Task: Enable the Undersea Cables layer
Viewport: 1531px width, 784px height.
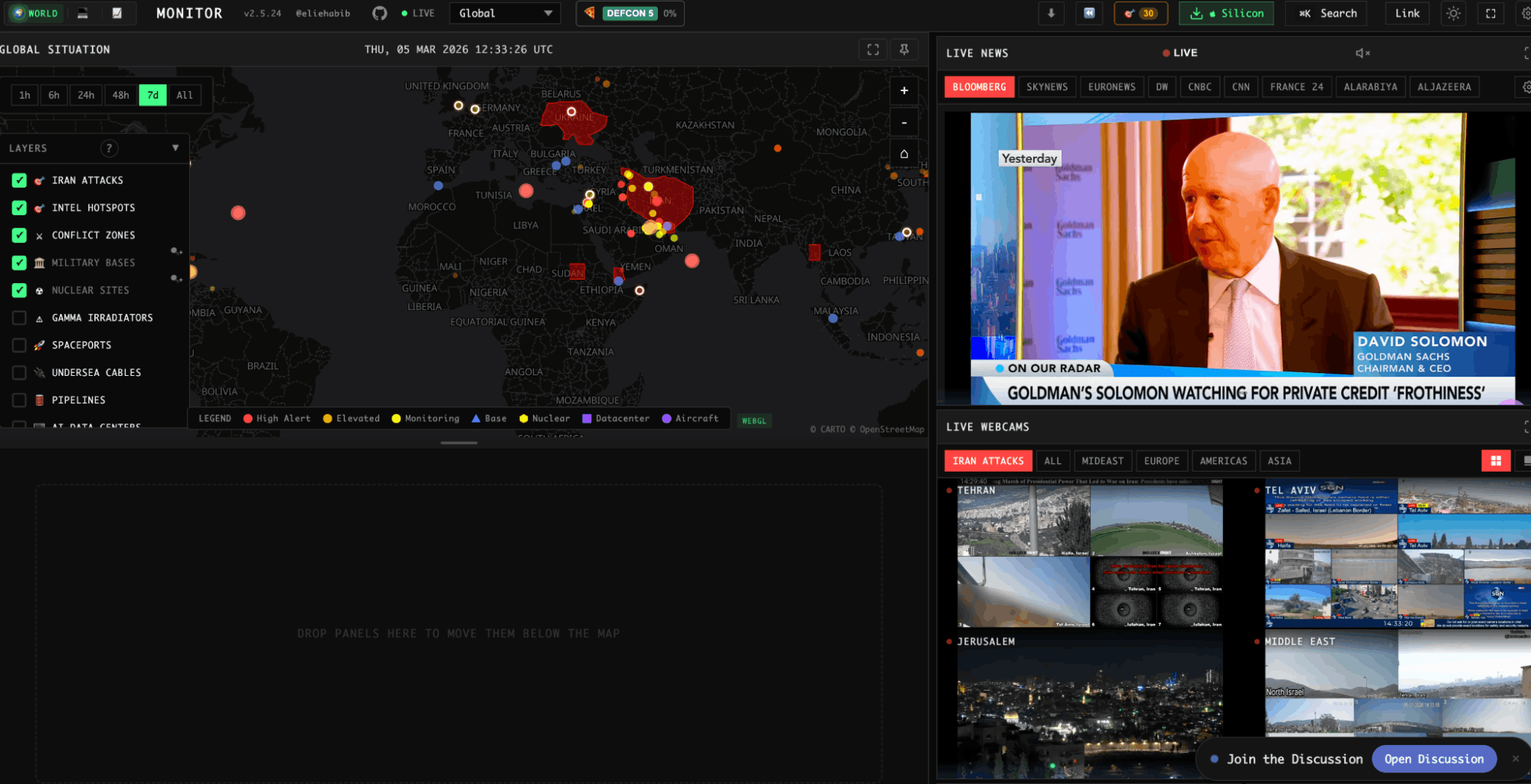Action: point(19,373)
